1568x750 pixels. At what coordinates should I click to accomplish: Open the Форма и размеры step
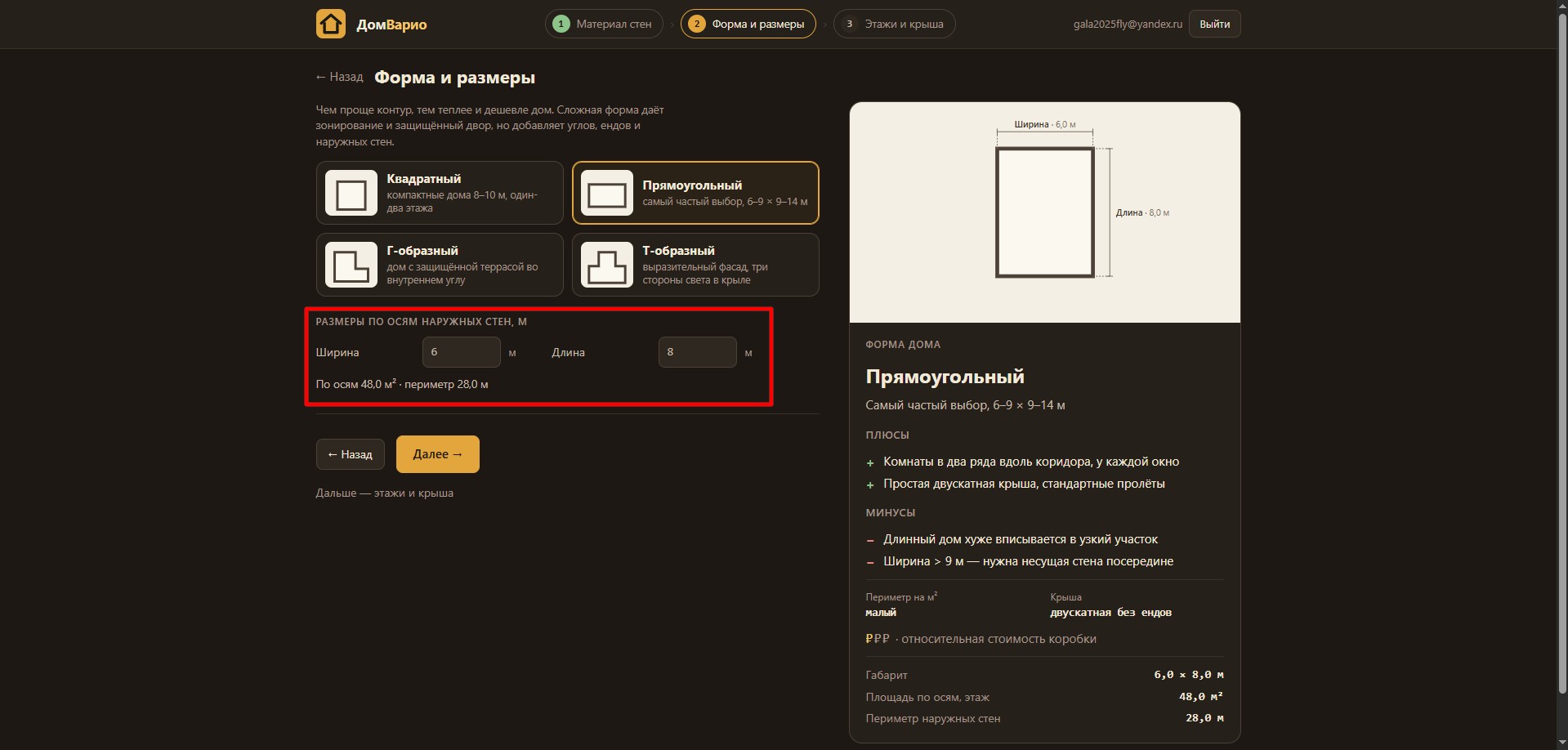(x=748, y=24)
